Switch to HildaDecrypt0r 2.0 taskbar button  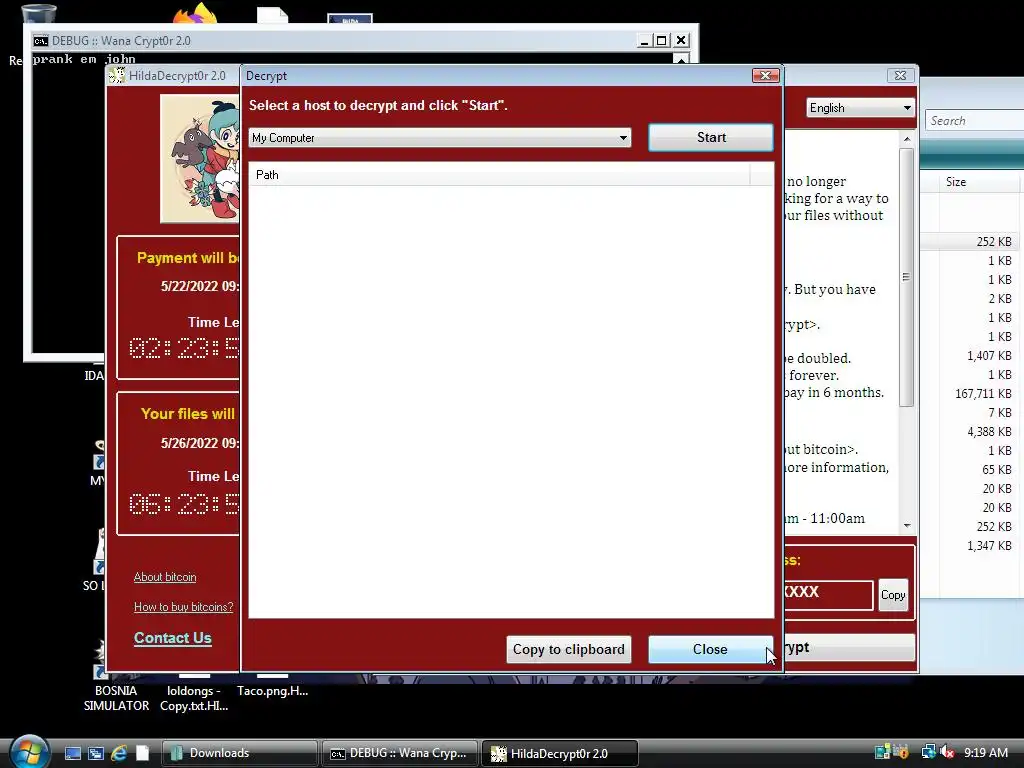point(559,753)
